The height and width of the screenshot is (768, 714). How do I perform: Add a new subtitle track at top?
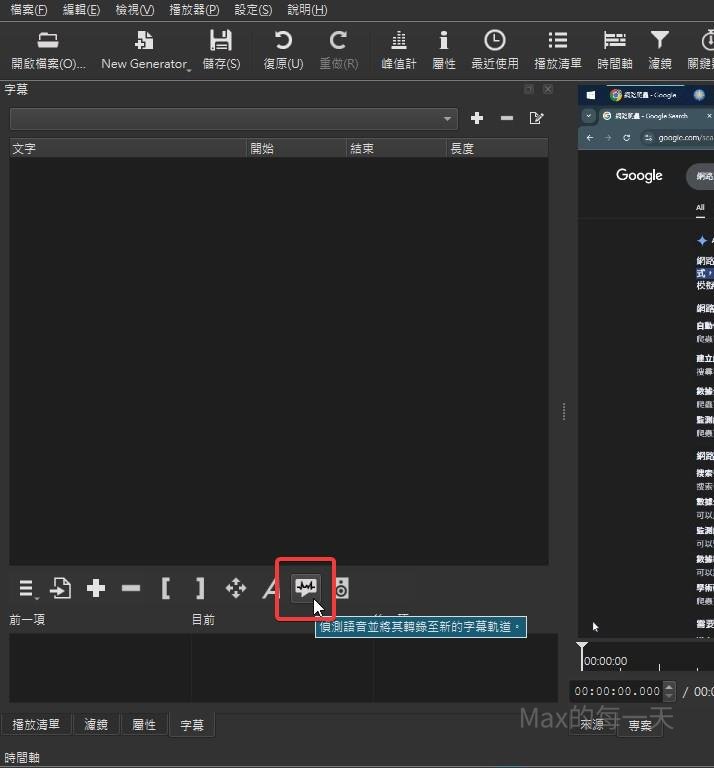477,118
